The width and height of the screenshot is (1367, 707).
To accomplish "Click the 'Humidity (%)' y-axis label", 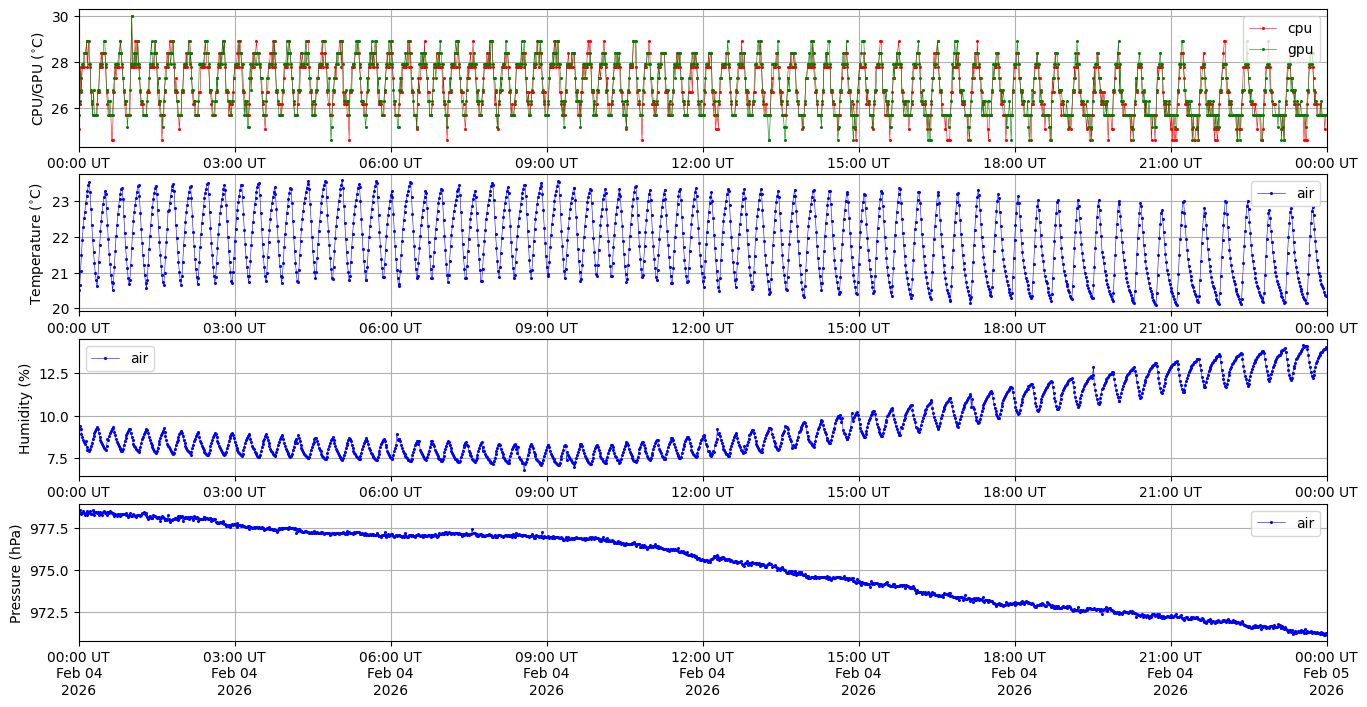I will pyautogui.click(x=25, y=408).
